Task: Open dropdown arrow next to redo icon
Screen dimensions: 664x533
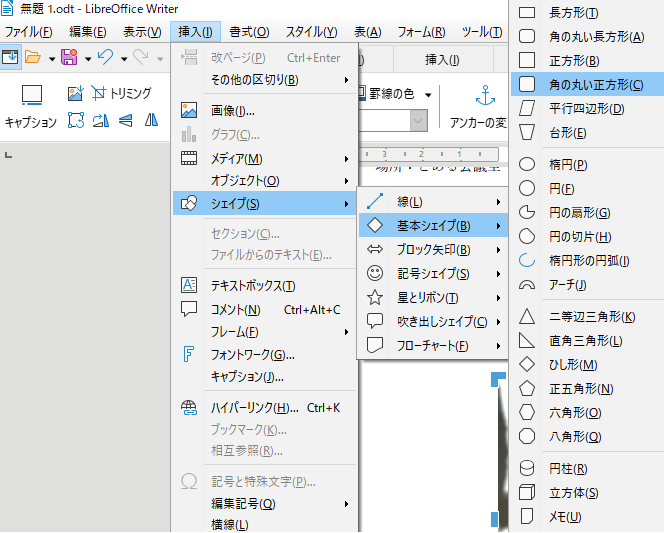Action: coord(160,59)
